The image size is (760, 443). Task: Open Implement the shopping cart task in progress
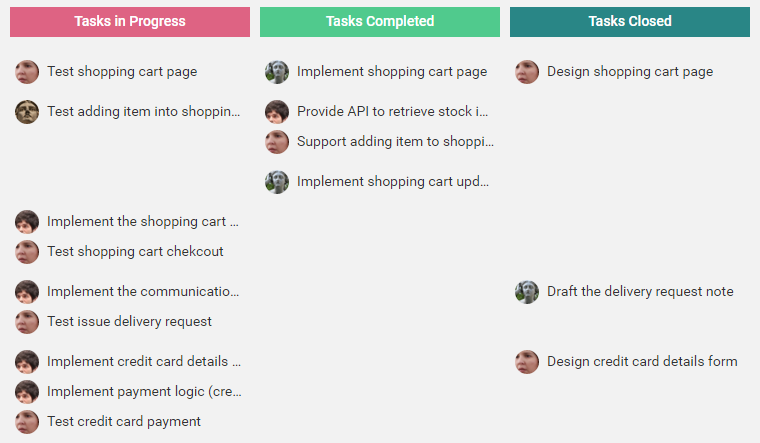click(x=142, y=222)
